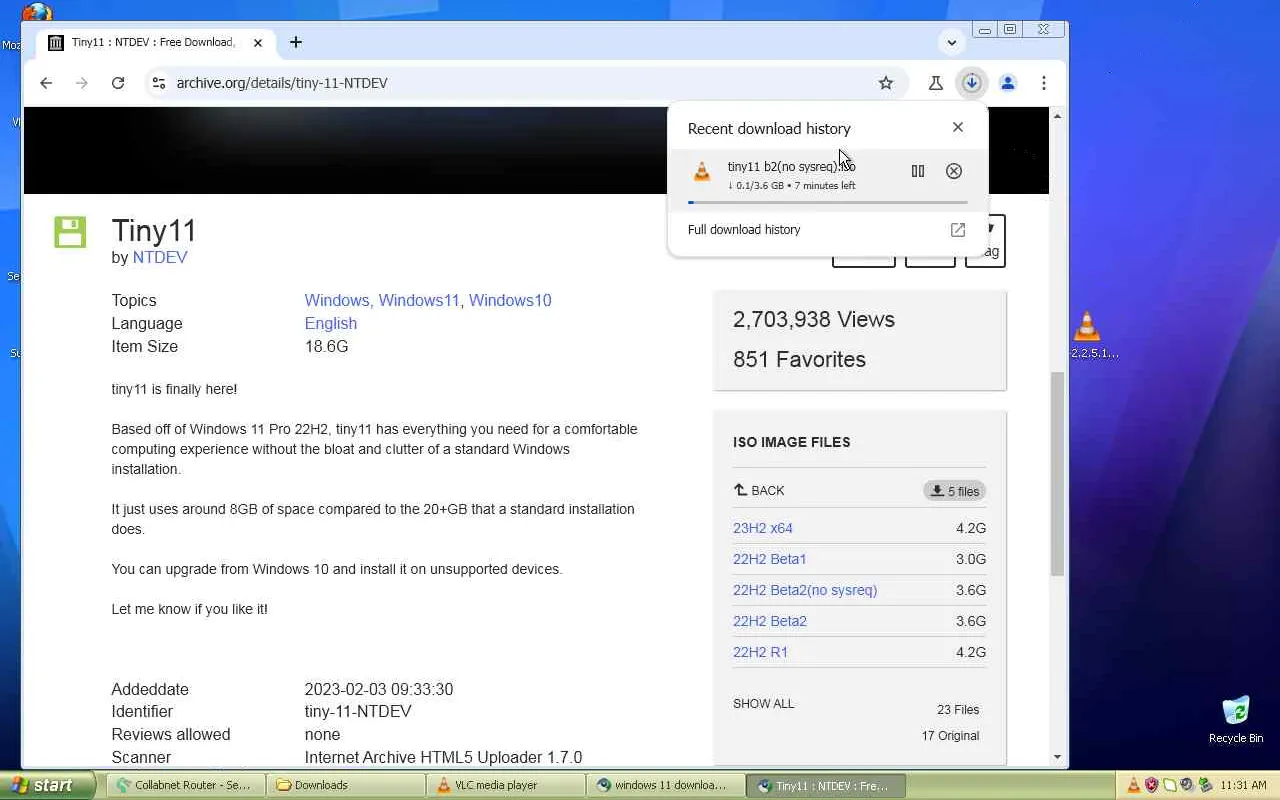Screen dimensions: 1280x800
Task: Click the 851 Favorites count
Action: pyautogui.click(x=800, y=360)
